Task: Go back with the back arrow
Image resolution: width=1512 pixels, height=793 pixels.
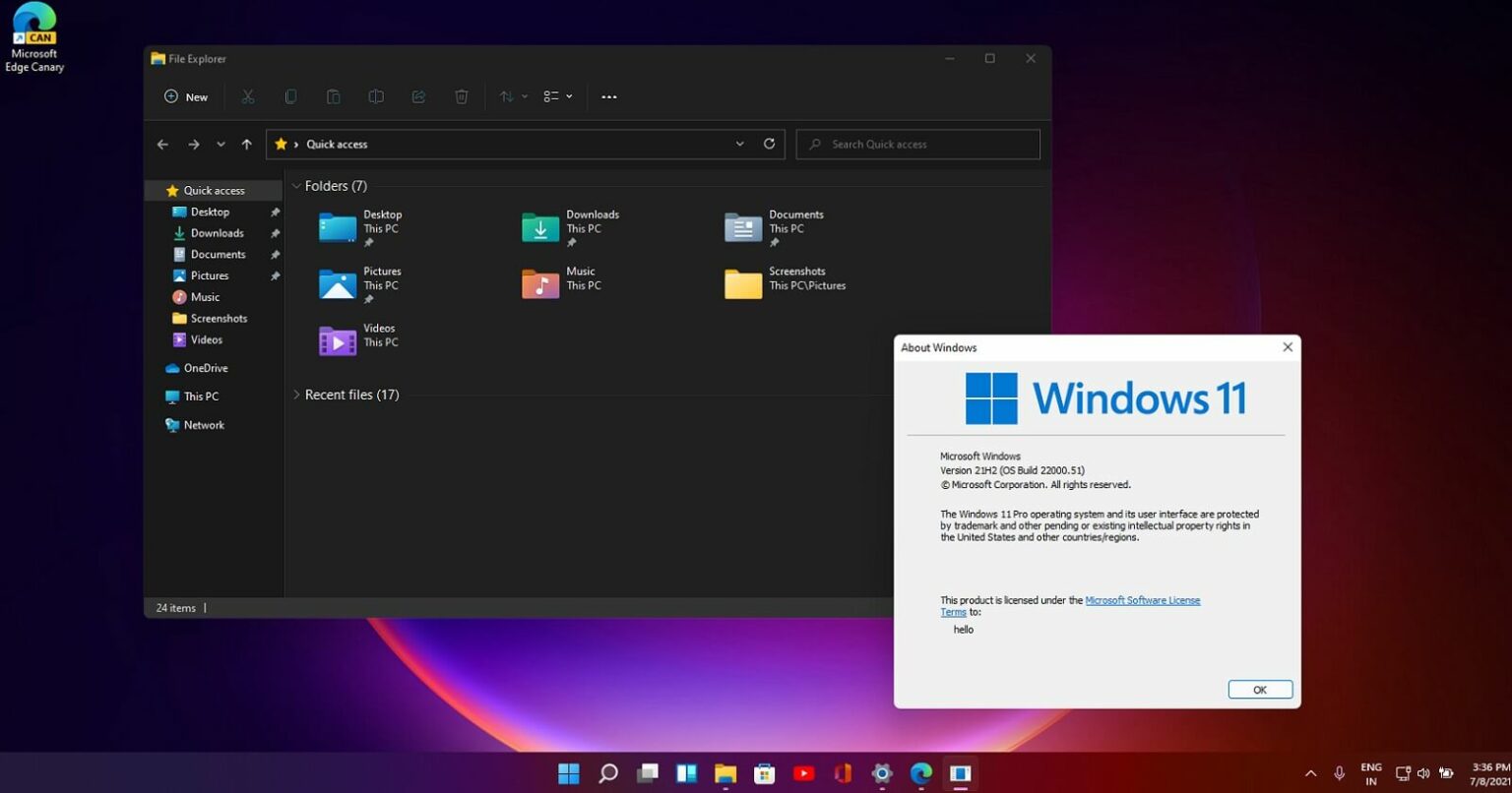Action: click(162, 145)
